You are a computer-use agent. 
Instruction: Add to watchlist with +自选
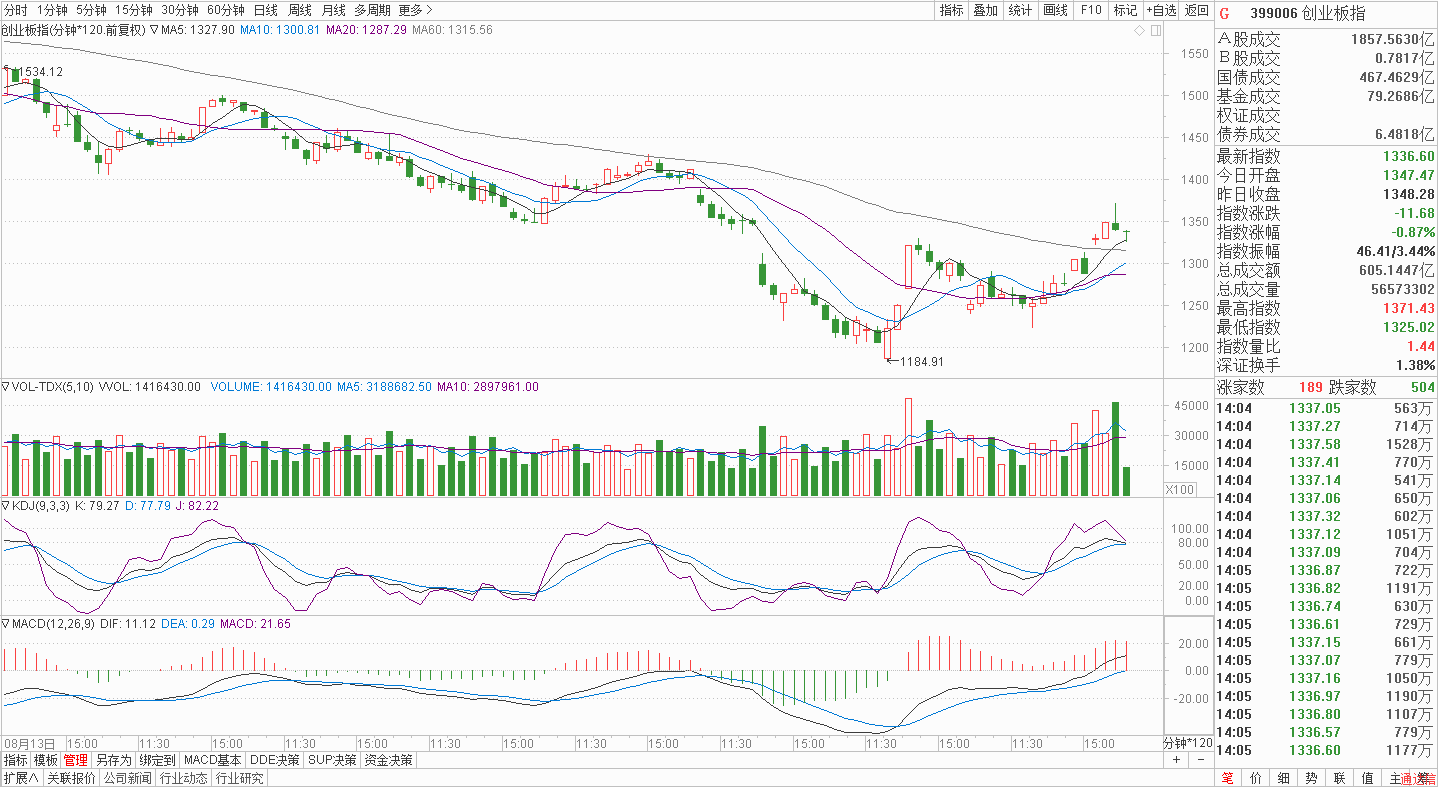[1161, 10]
